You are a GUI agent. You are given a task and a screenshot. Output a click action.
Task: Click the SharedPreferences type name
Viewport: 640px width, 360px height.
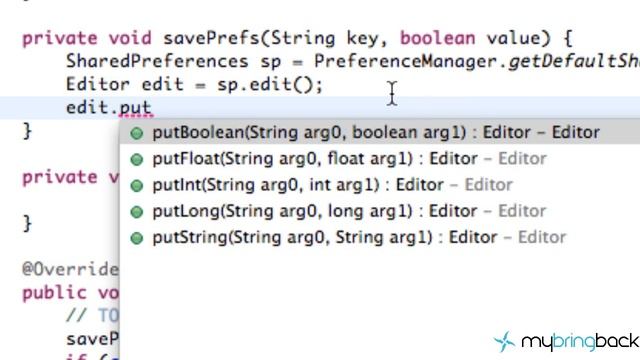point(157,62)
